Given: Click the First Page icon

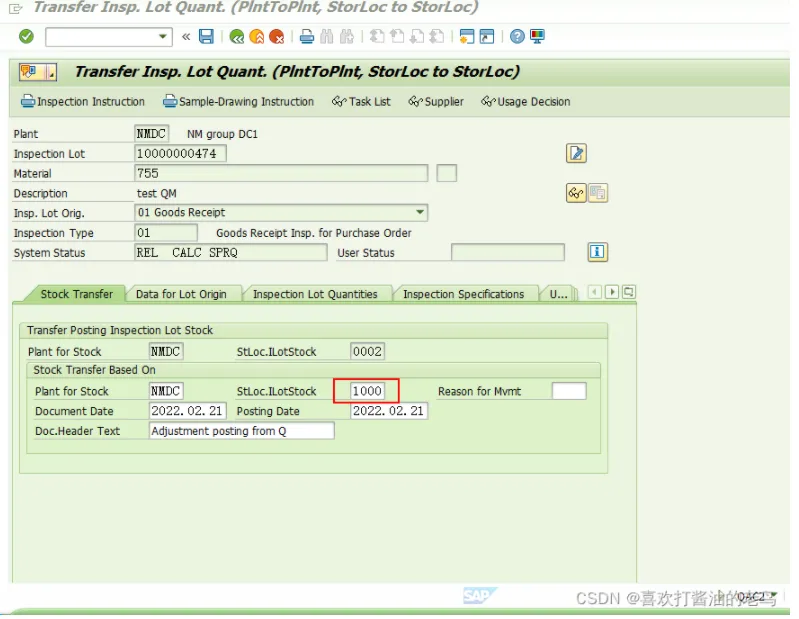Looking at the screenshot, I should pyautogui.click(x=377, y=37).
